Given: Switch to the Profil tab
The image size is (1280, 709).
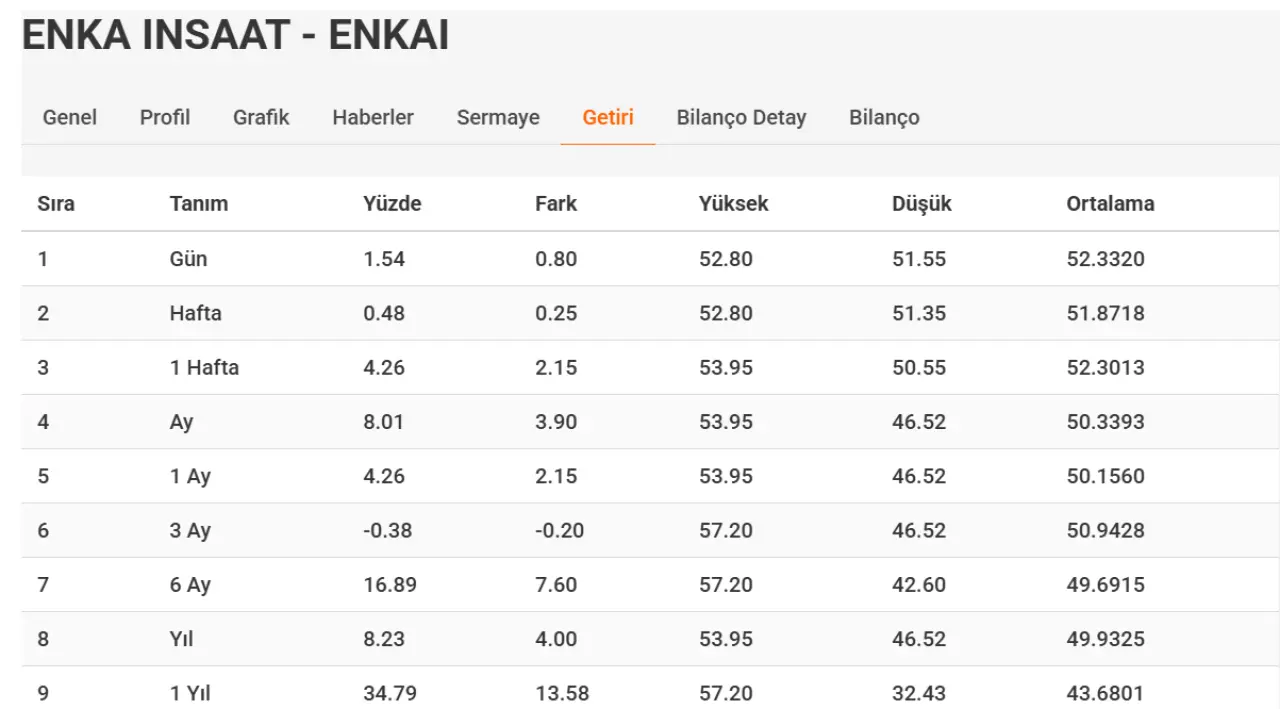Looking at the screenshot, I should pos(165,117).
